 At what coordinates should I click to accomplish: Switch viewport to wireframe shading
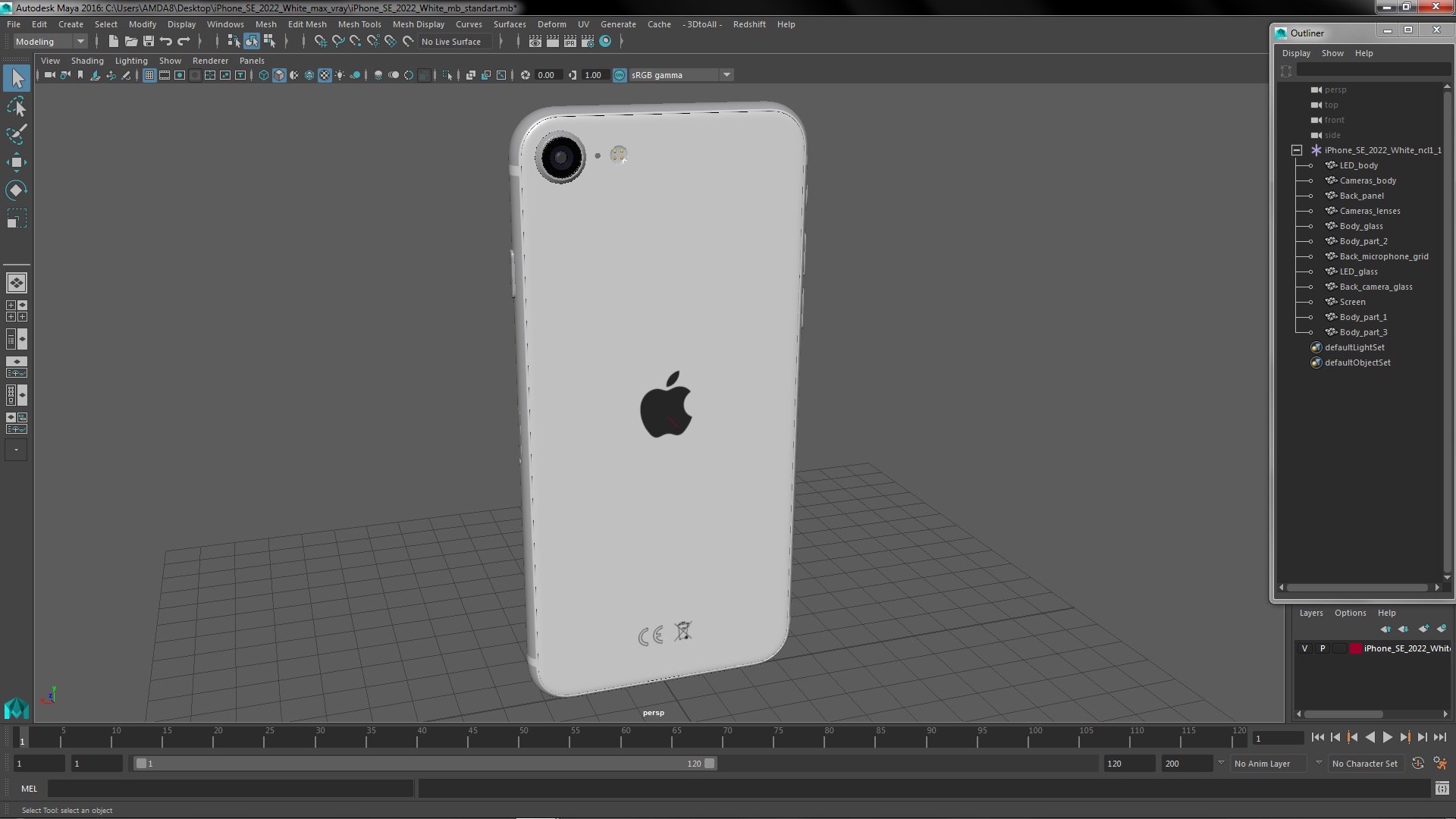(x=264, y=75)
